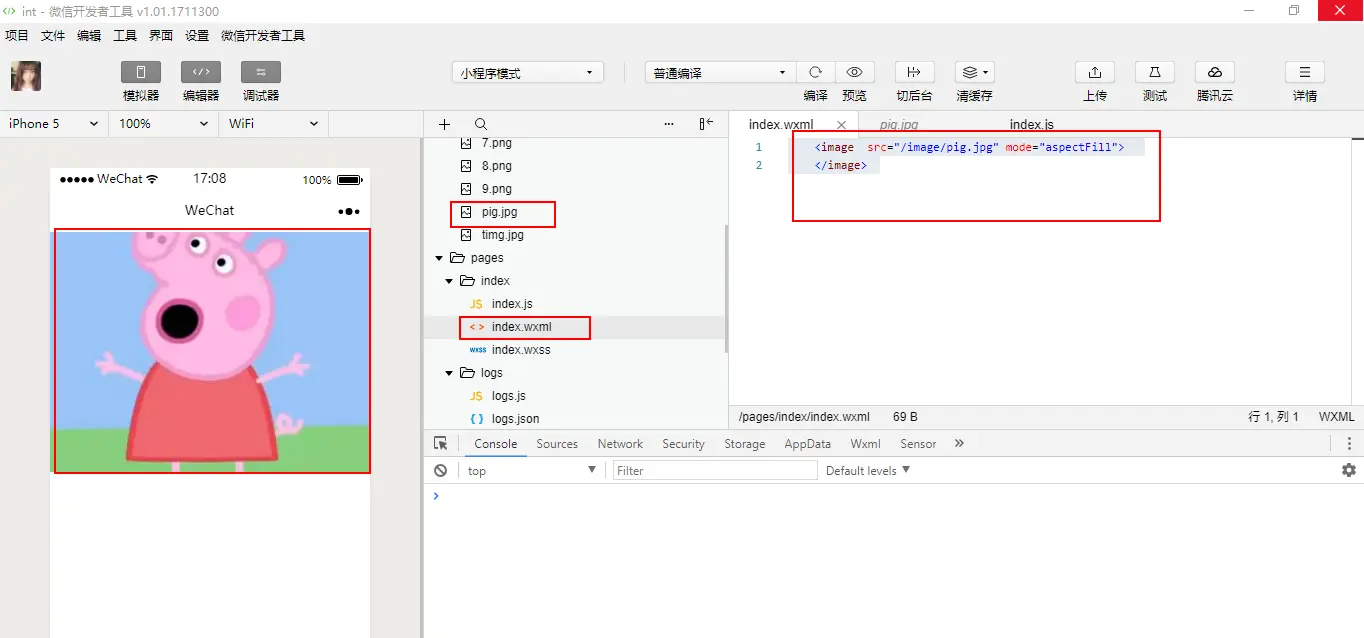Toggle the editor panel button
This screenshot has width=1364, height=638.
coord(201,72)
